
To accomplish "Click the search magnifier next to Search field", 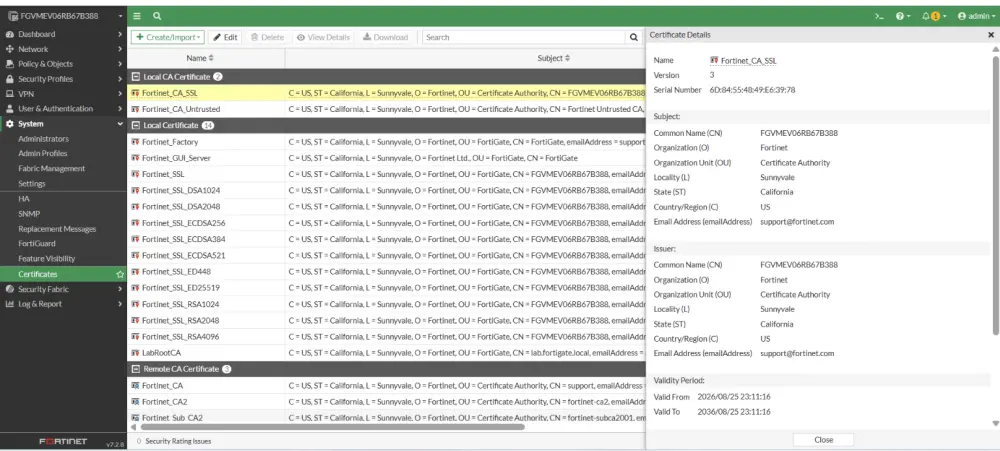I will click(633, 37).
